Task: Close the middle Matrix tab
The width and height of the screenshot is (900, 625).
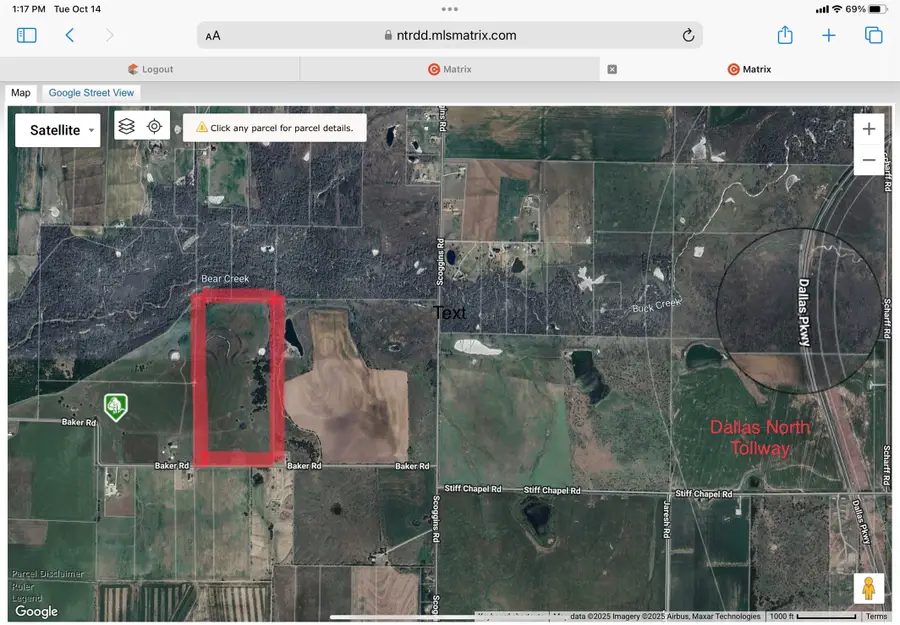Action: 612,69
